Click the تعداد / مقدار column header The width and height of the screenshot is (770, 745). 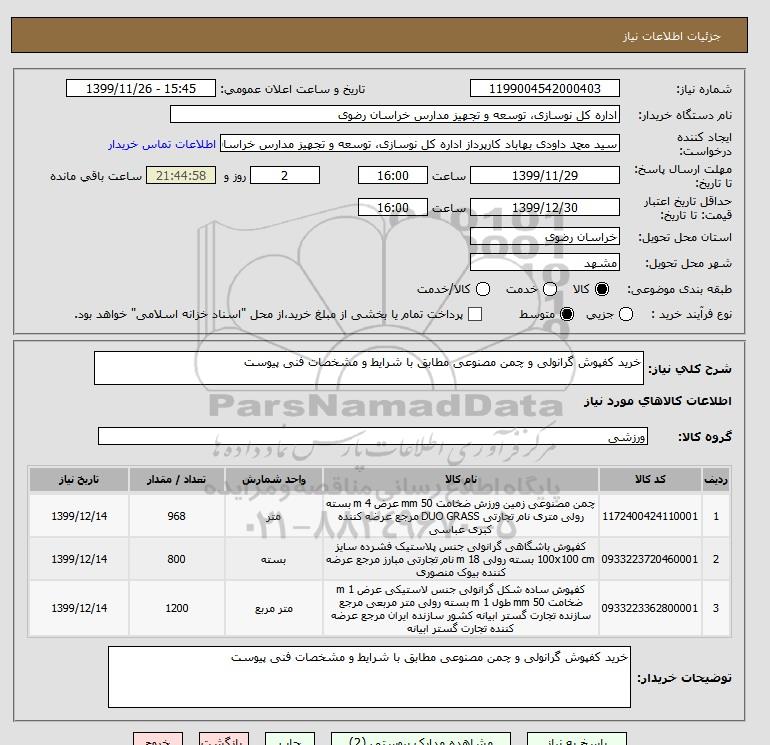pos(176,479)
